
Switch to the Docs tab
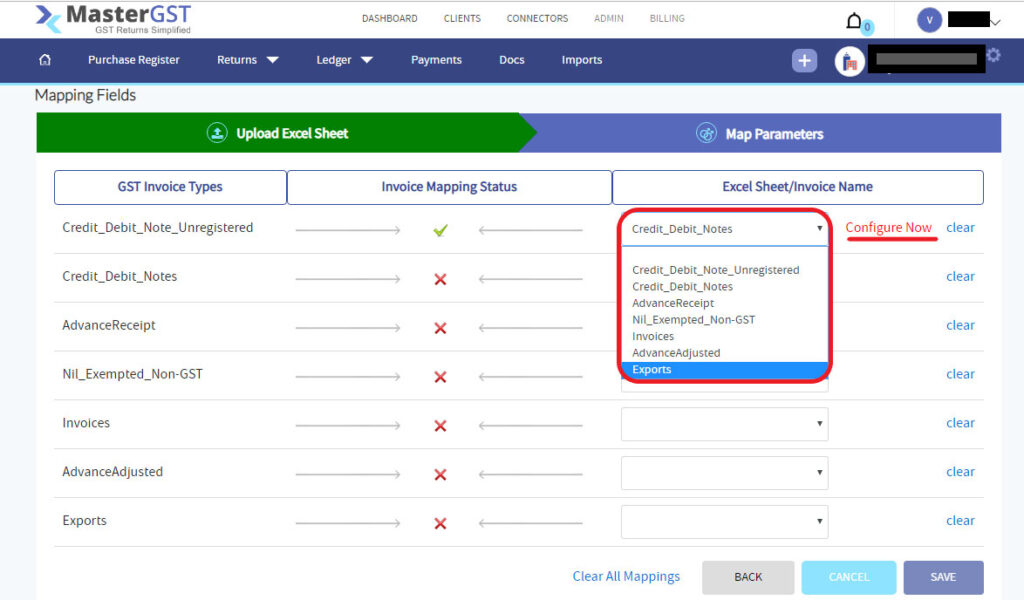click(x=511, y=60)
